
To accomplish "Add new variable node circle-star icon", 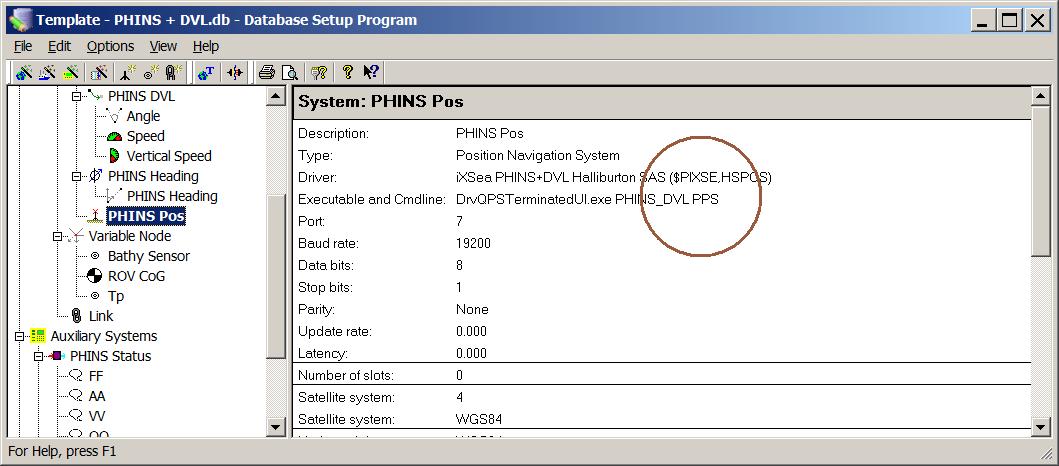I will [x=151, y=72].
